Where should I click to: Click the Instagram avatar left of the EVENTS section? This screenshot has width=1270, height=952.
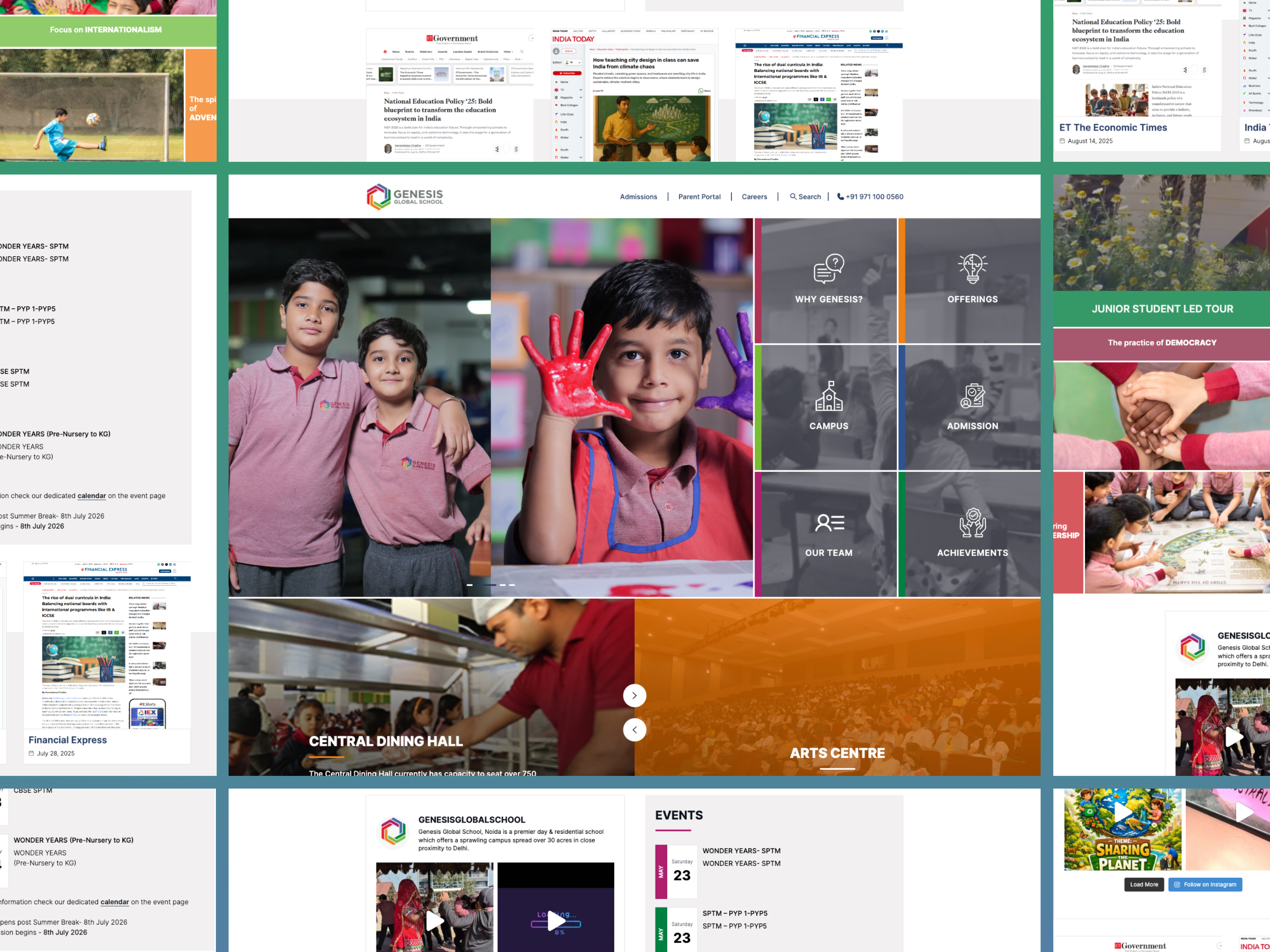click(393, 831)
